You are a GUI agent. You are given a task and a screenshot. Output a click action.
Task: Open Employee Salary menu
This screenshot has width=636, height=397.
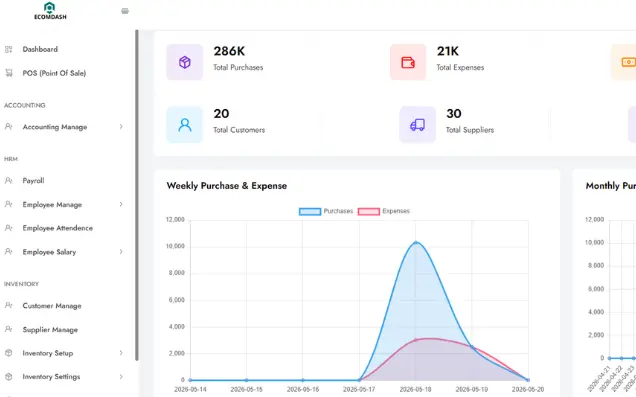tap(49, 252)
